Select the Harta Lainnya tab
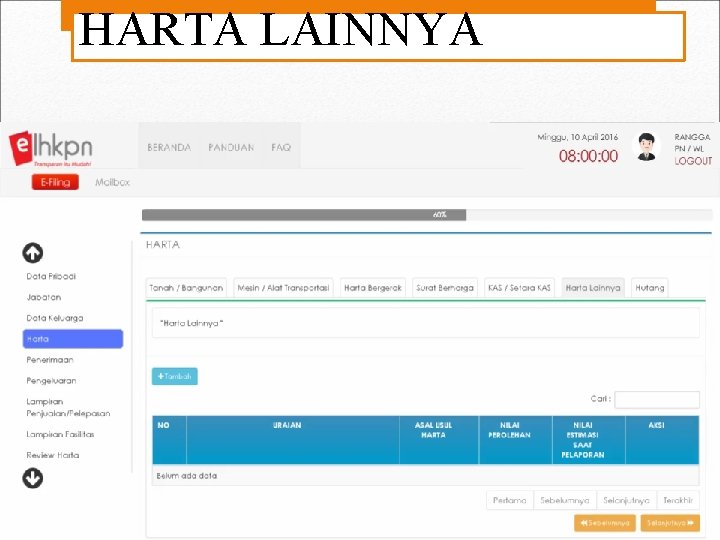This screenshot has width=720, height=540. tap(593, 288)
